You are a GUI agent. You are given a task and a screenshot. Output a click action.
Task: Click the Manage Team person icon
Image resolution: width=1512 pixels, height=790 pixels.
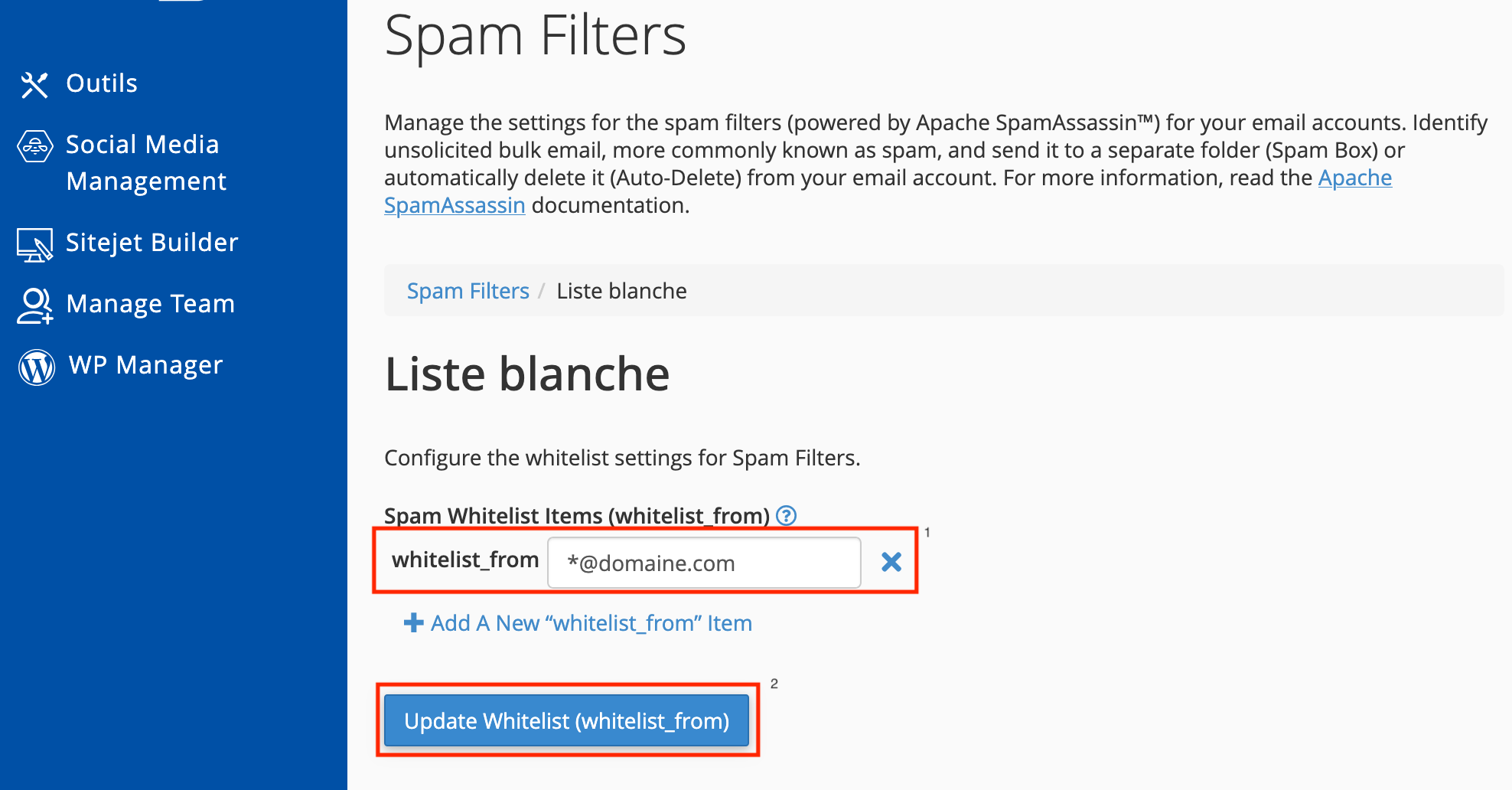[x=35, y=305]
